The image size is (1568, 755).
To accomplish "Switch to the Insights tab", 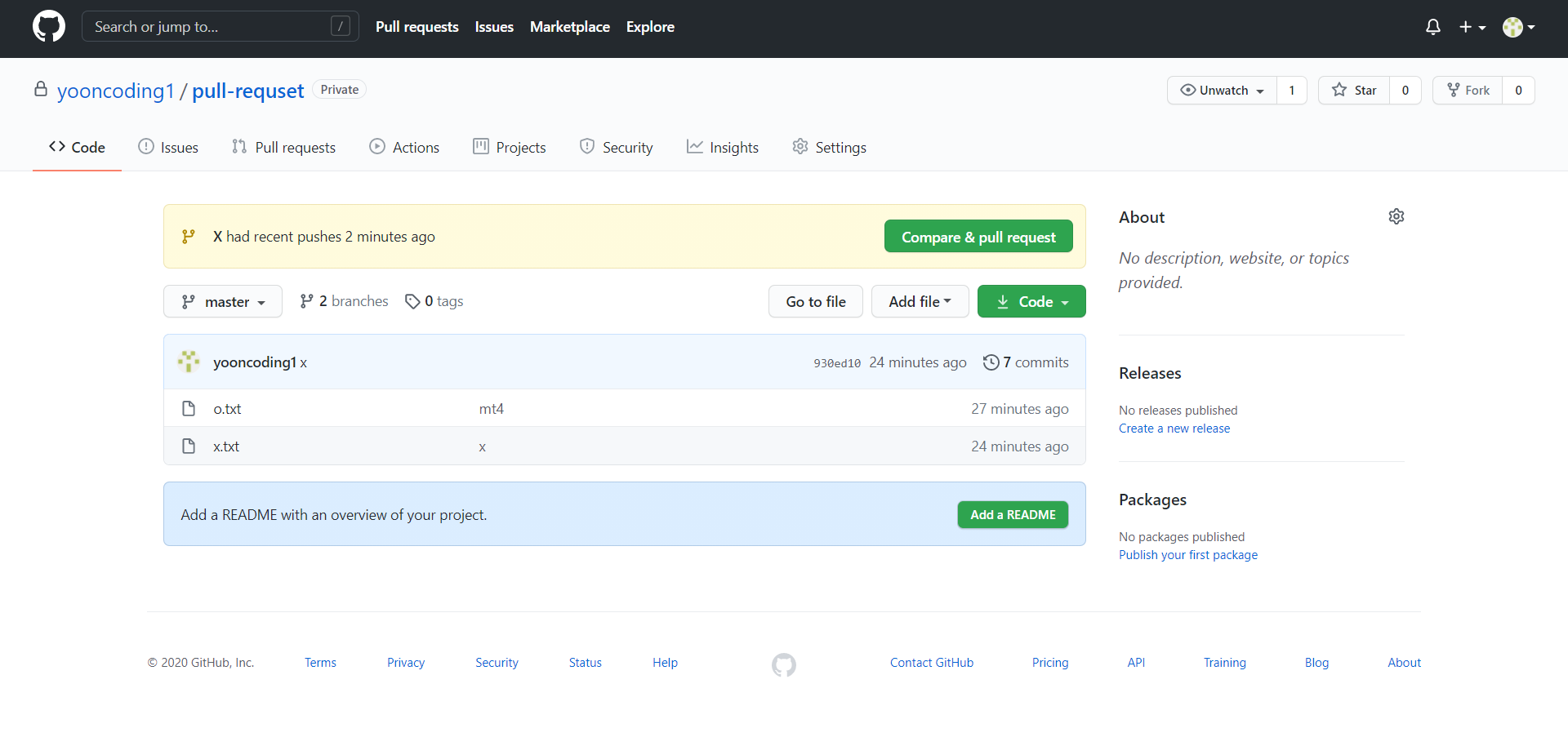I will 723,147.
